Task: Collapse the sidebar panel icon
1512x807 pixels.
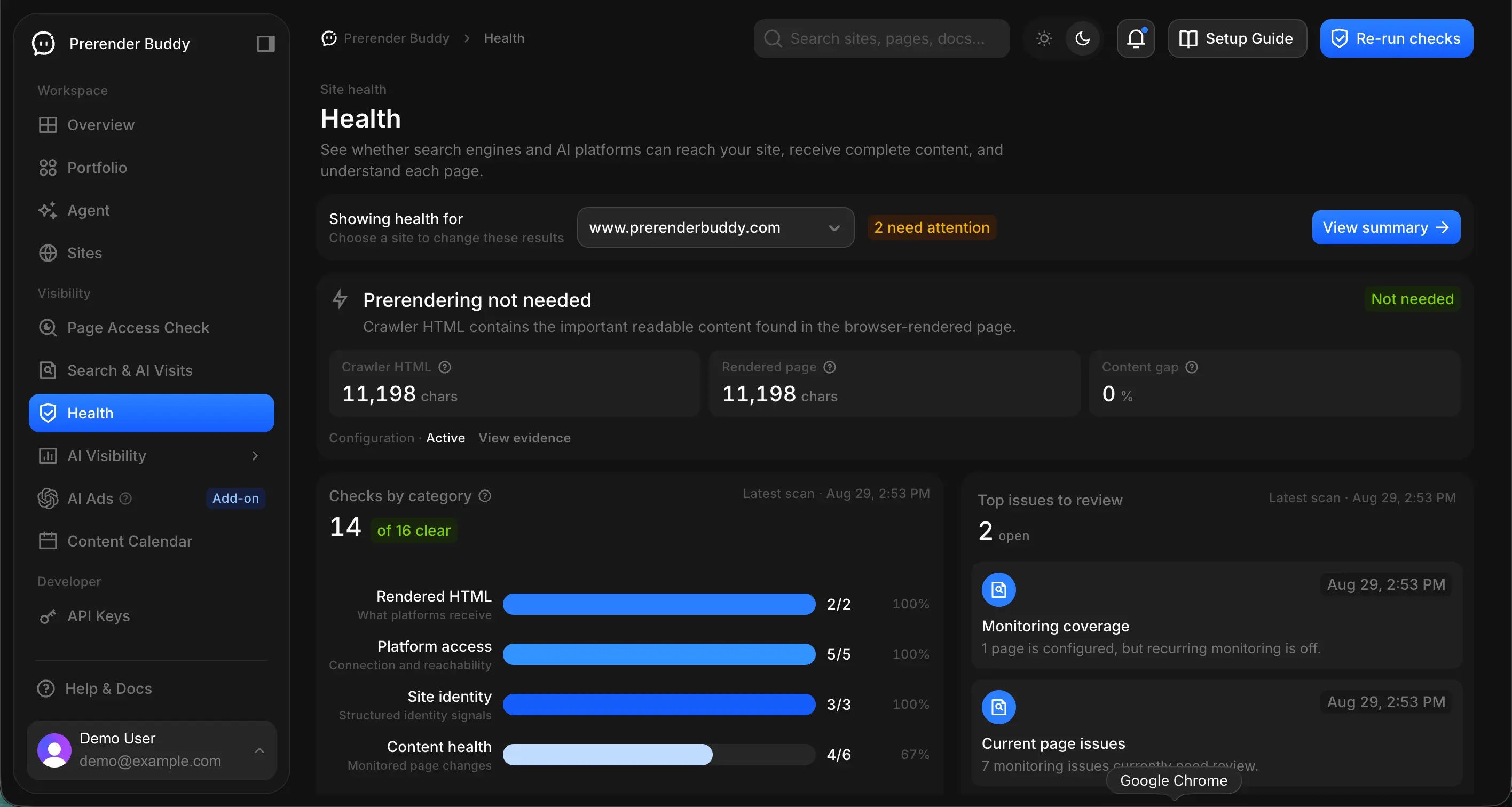Action: 265,43
